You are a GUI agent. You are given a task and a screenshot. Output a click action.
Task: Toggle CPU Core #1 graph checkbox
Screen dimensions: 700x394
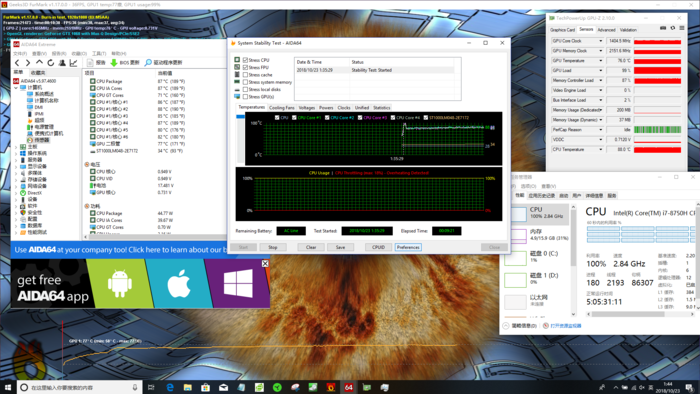[294, 118]
